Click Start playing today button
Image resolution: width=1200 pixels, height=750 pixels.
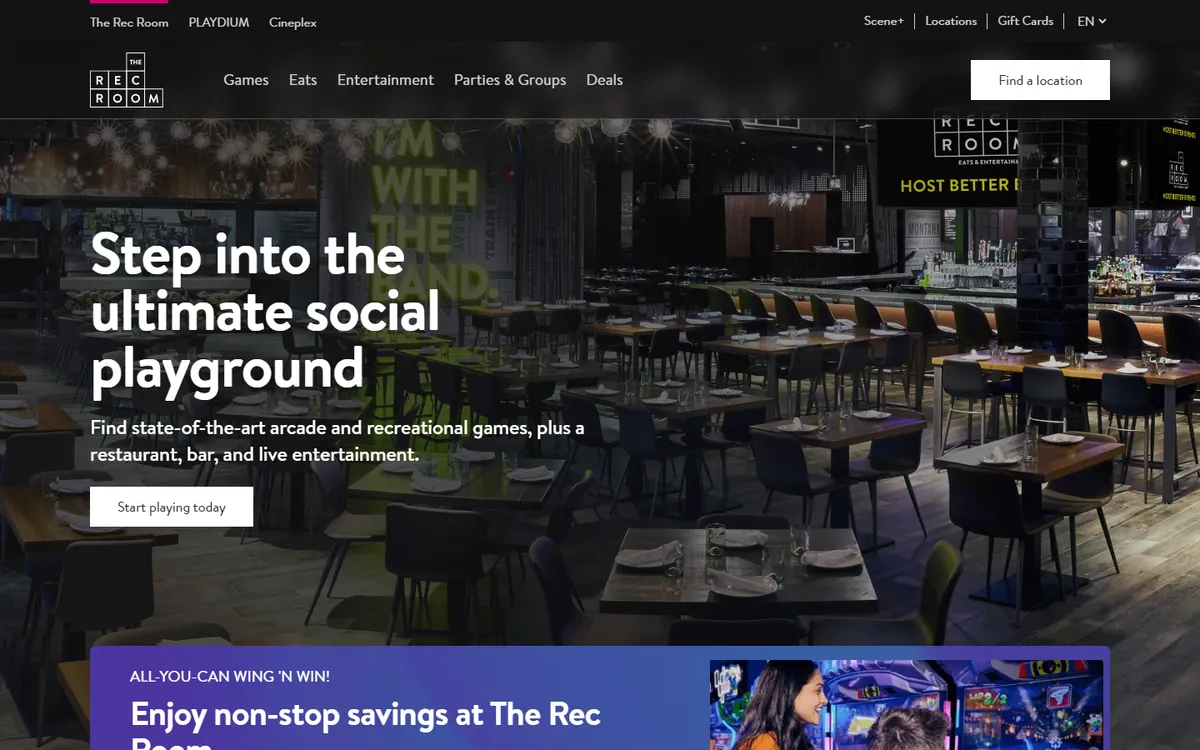tap(171, 507)
